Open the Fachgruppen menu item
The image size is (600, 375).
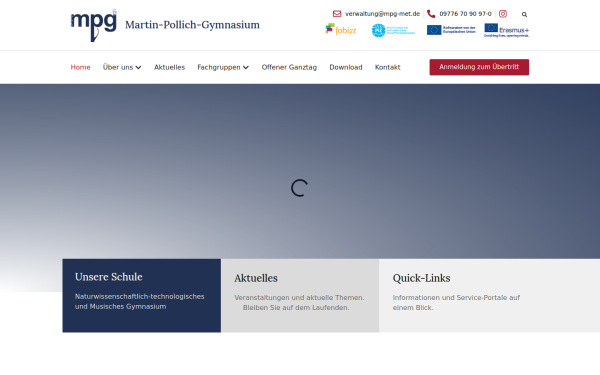[219, 67]
